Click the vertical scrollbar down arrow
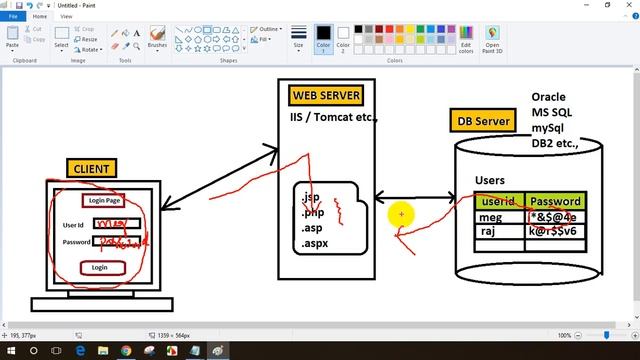Screen dimensions: 640x360 coord(637,317)
